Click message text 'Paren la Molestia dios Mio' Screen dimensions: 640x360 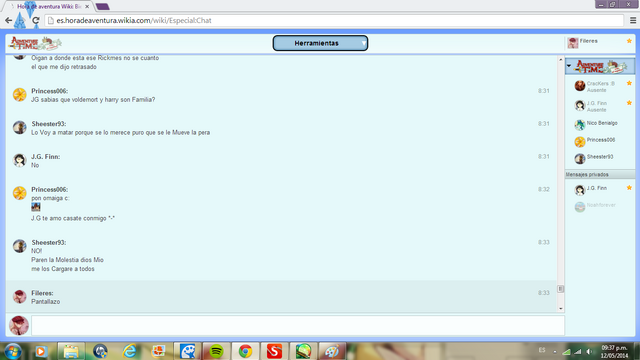67,260
